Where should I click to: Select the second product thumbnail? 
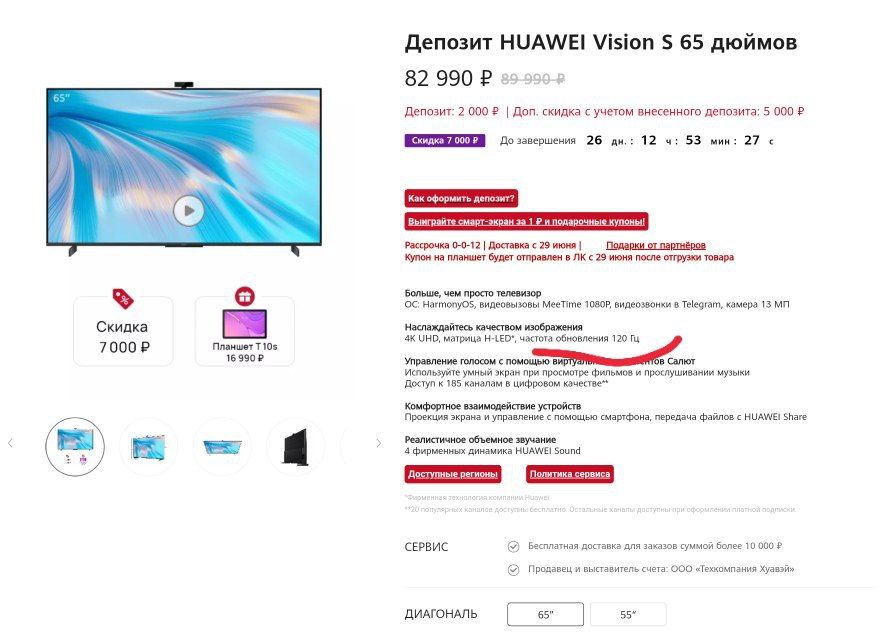pos(149,446)
